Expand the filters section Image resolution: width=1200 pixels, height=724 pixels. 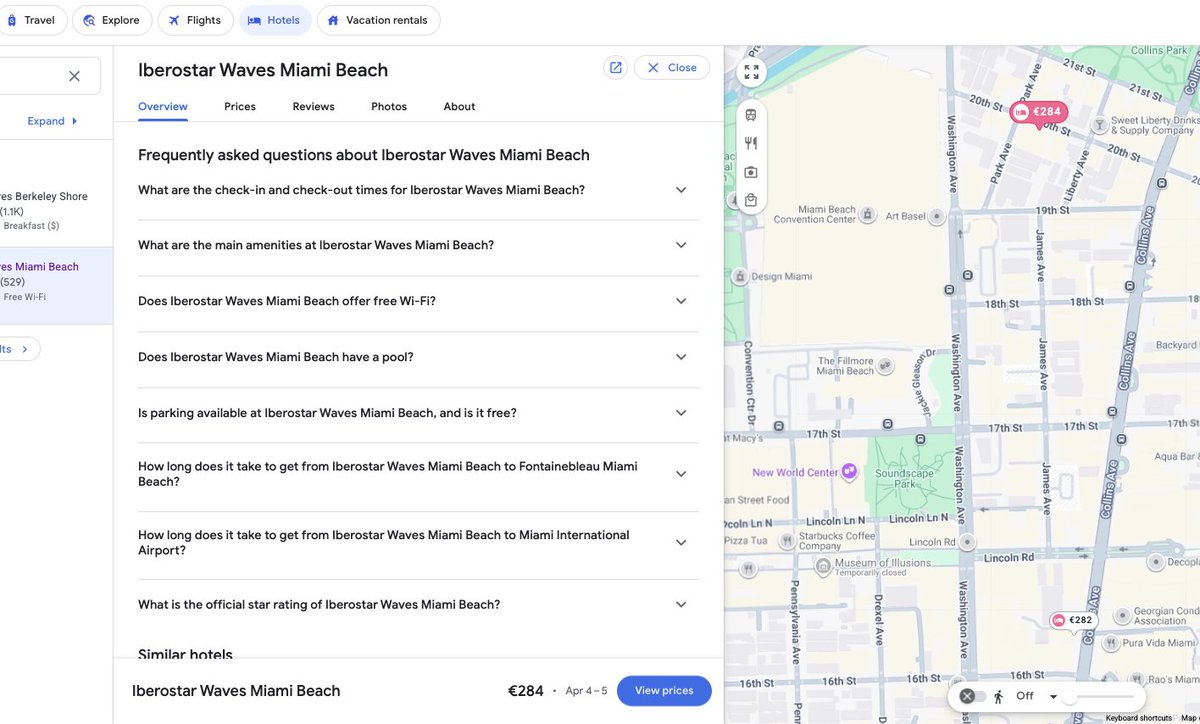[52, 121]
